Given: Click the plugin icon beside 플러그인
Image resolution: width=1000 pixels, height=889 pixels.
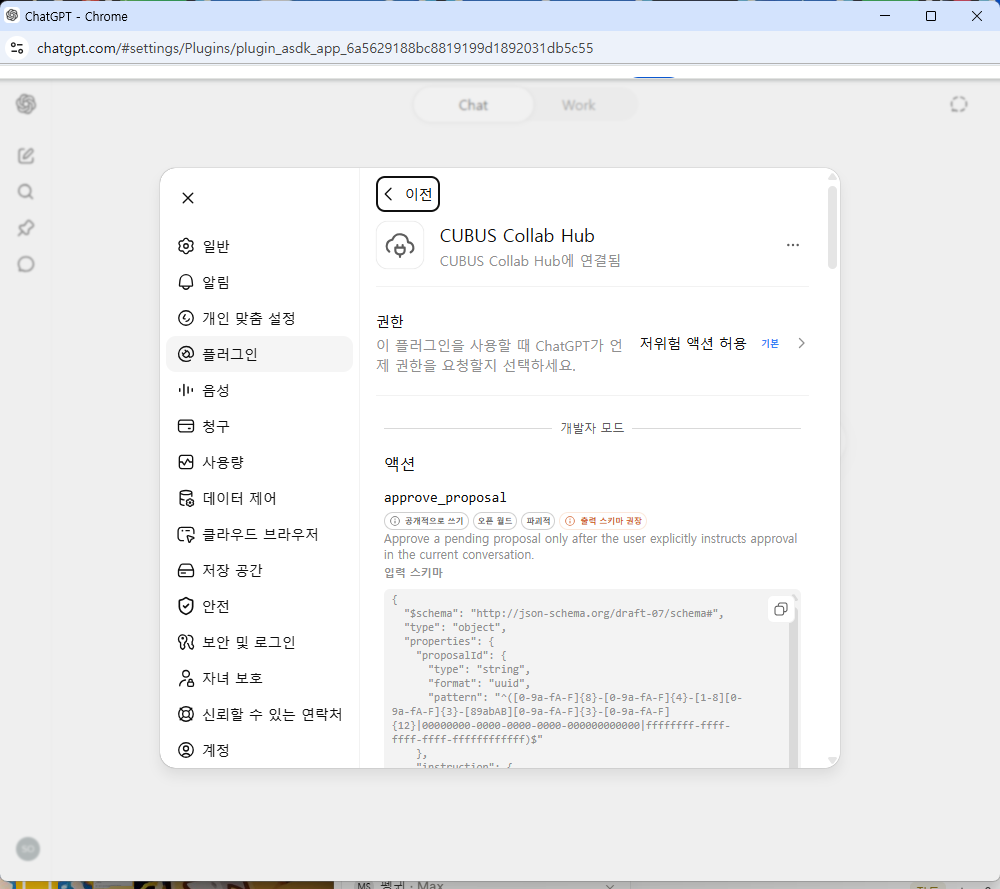Looking at the screenshot, I should 186,354.
